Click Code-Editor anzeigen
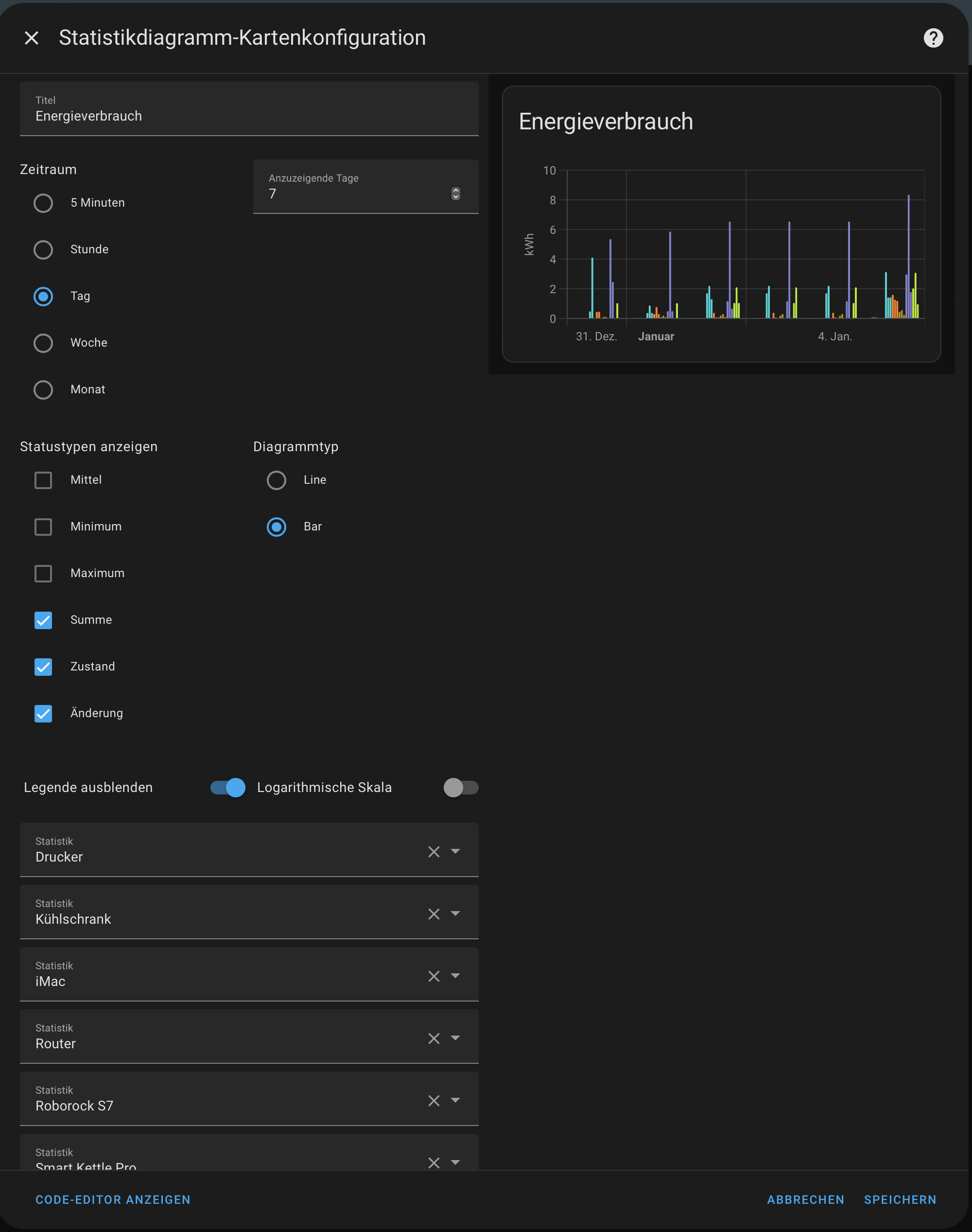972x1232 pixels. tap(113, 1199)
